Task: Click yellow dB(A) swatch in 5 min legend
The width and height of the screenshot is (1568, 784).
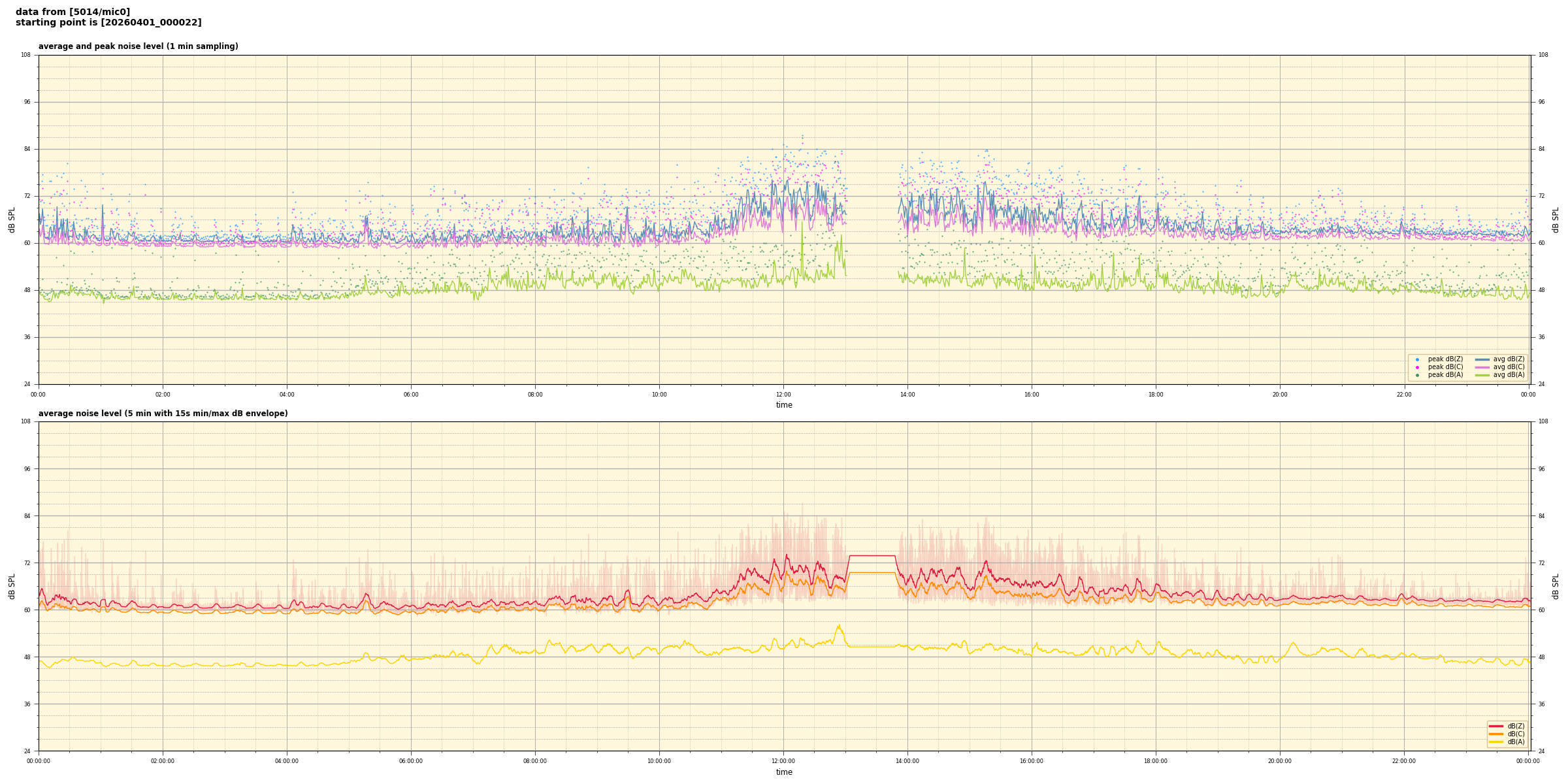Action: coord(1495,742)
